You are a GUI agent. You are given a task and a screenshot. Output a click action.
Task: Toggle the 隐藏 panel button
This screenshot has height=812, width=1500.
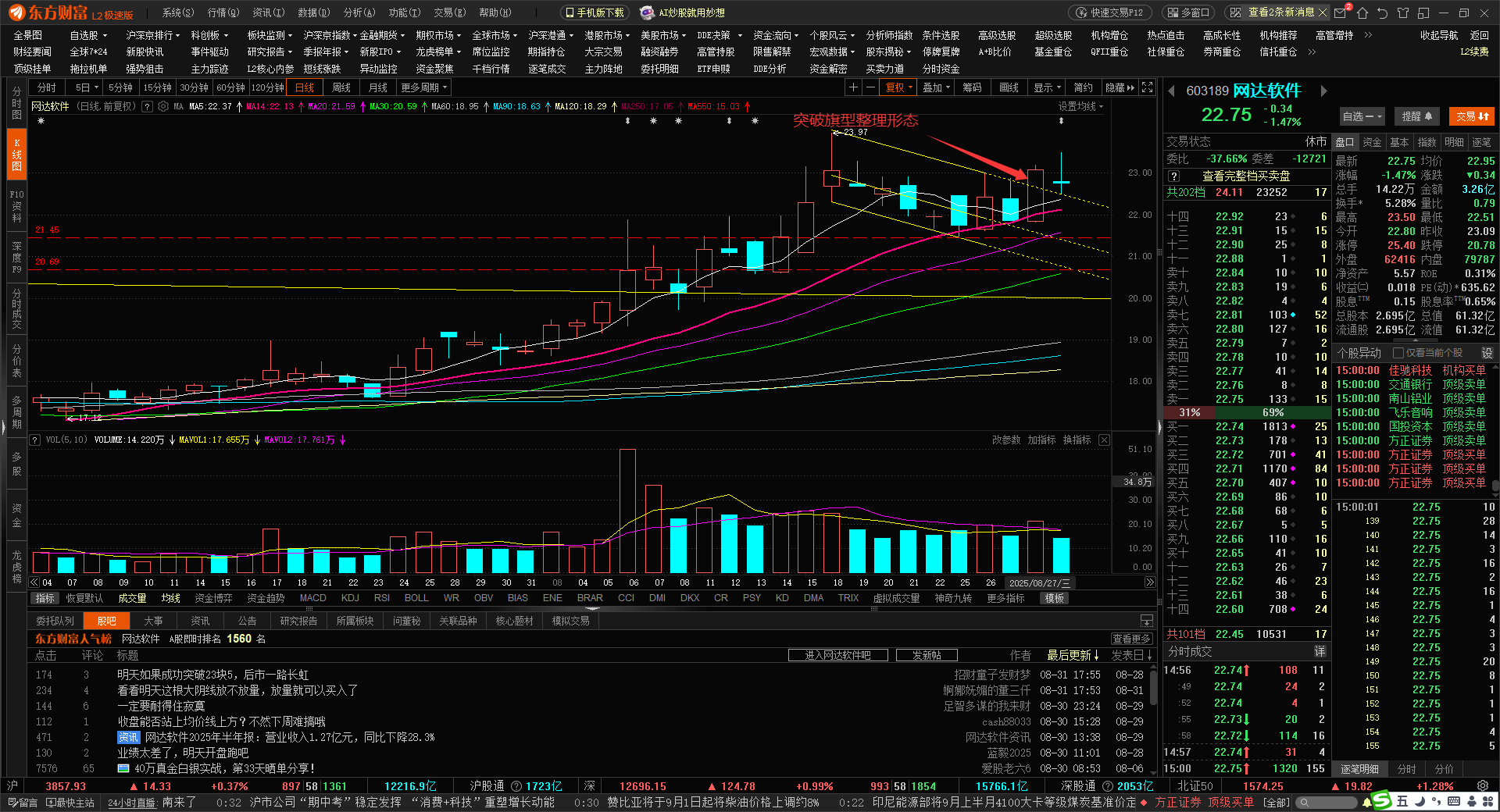point(1120,87)
